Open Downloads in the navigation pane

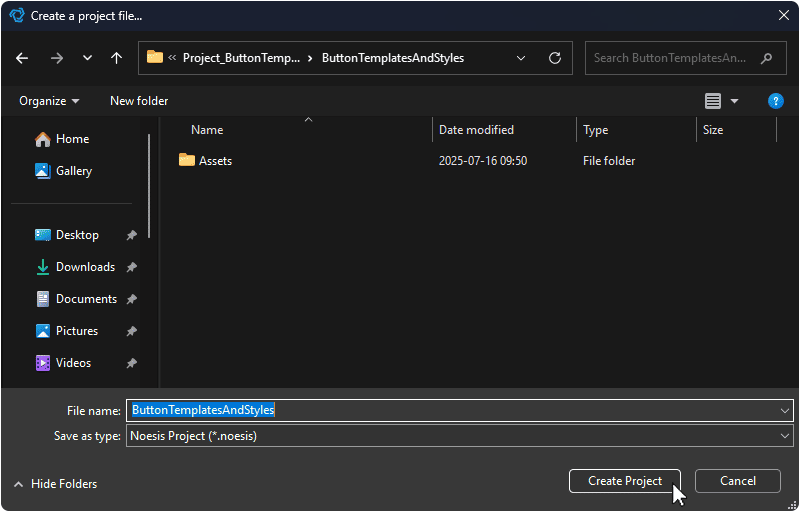tap(75, 267)
